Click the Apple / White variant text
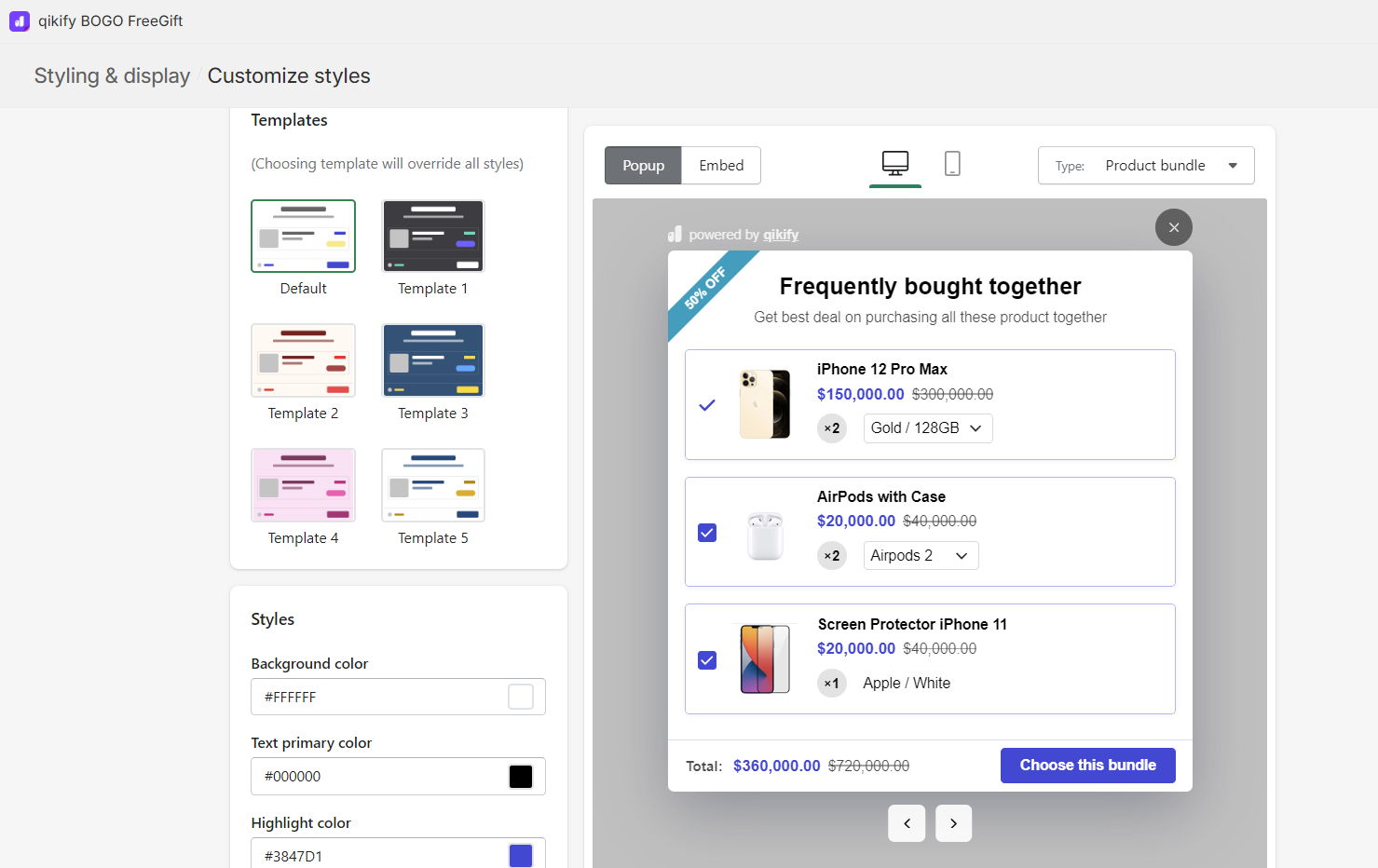Image resolution: width=1378 pixels, height=868 pixels. pos(907,684)
